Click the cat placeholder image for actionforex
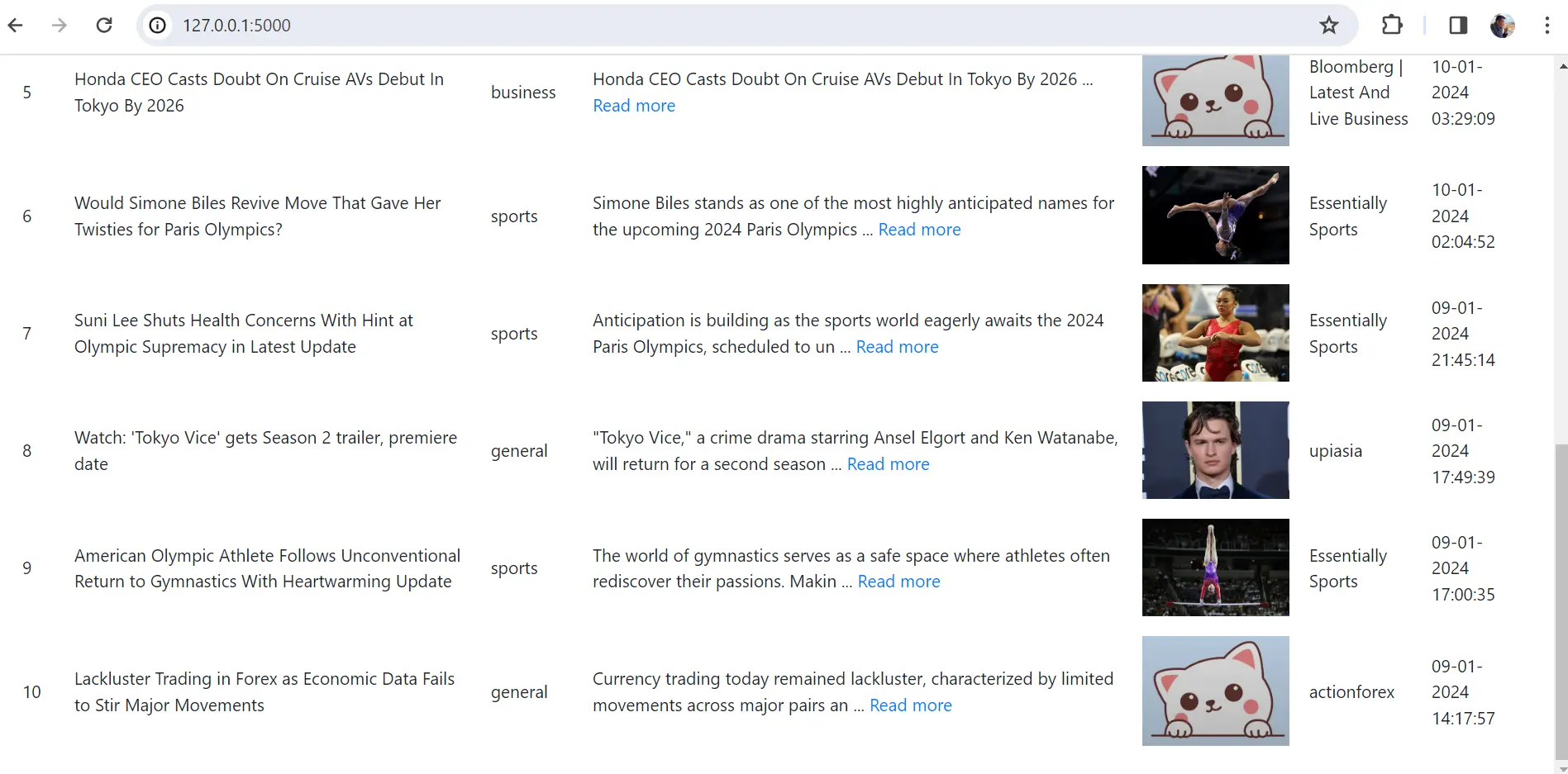The image size is (1568, 774). 1215,691
